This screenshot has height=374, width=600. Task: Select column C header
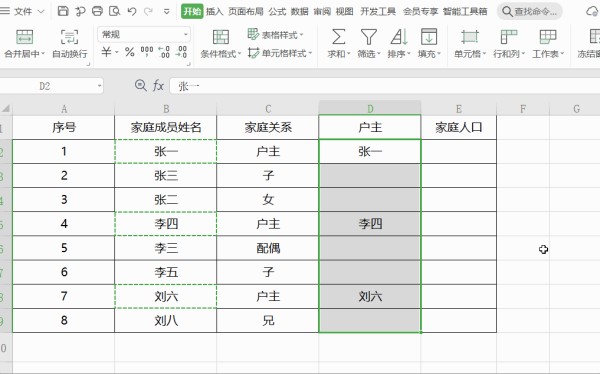[268, 109]
